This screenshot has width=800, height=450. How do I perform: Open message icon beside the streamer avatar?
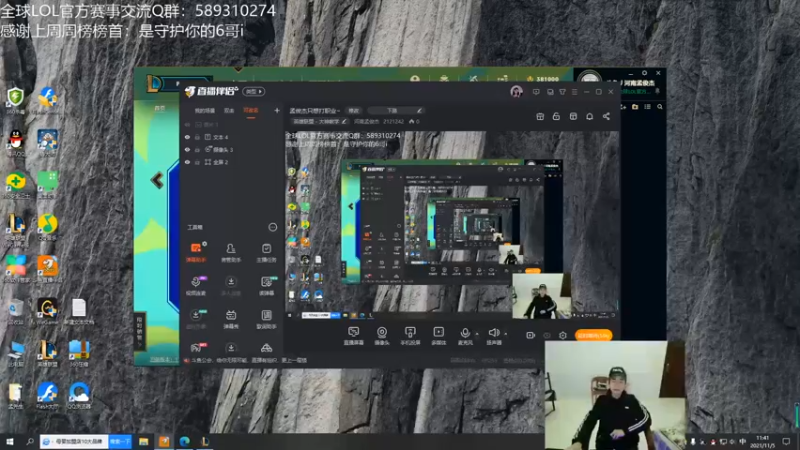click(x=536, y=92)
